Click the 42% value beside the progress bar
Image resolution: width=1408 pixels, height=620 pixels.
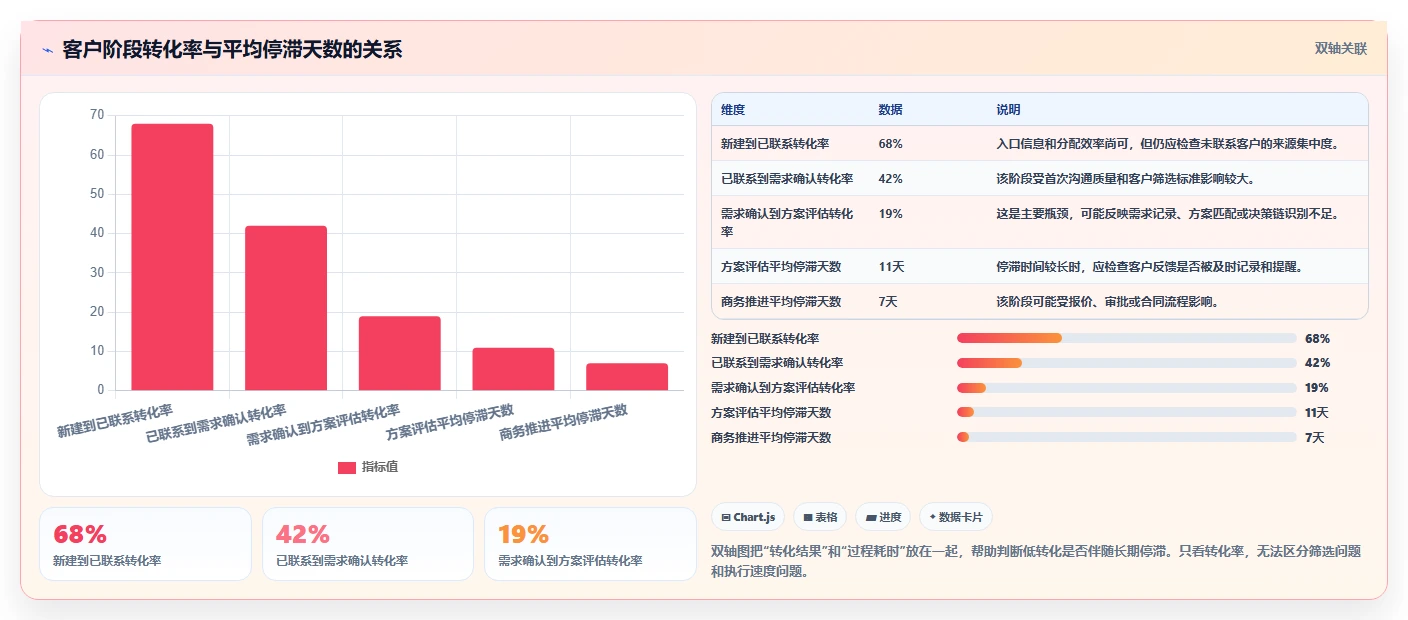coord(1317,363)
